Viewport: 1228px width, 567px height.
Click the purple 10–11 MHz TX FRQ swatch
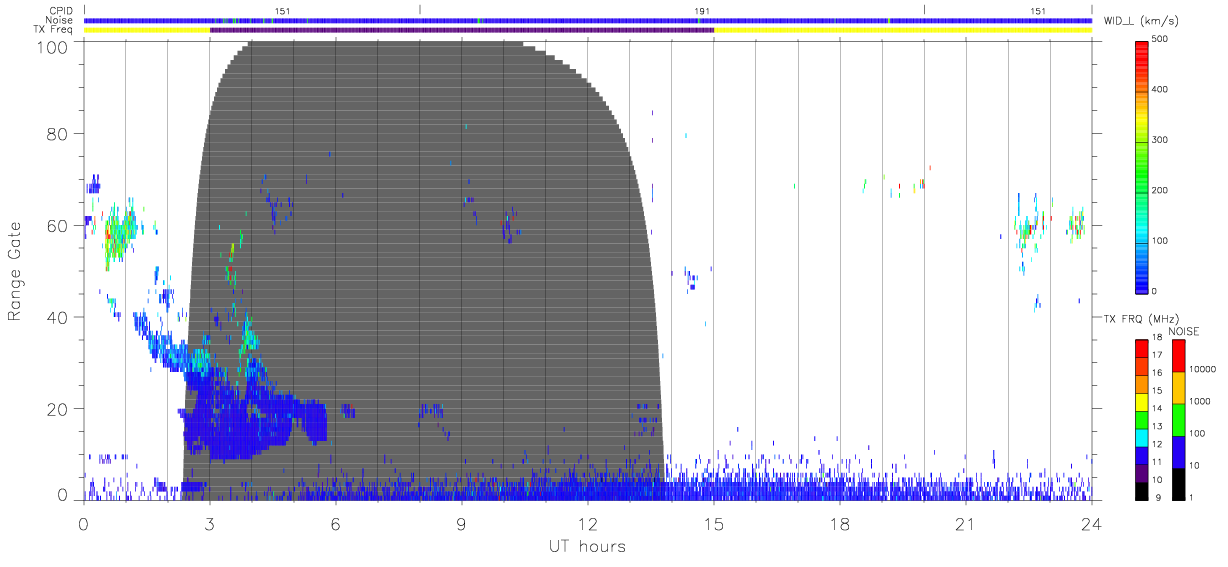click(1142, 473)
